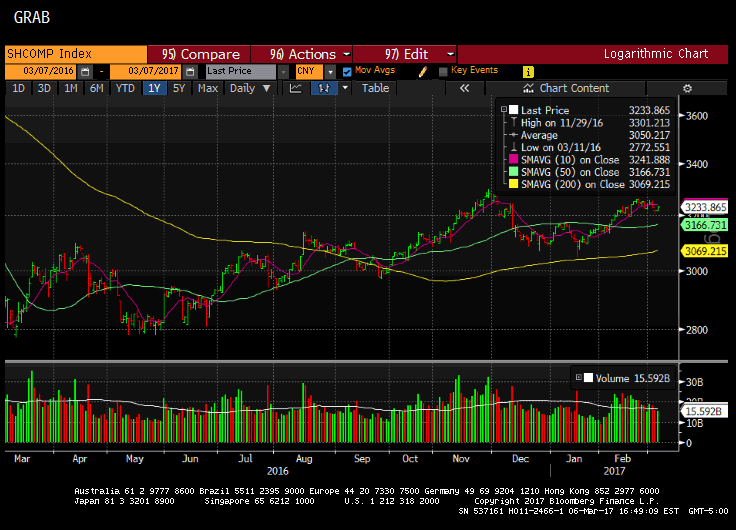Click the green SMAVG (50) swatch
736x530 pixels.
tap(514, 172)
